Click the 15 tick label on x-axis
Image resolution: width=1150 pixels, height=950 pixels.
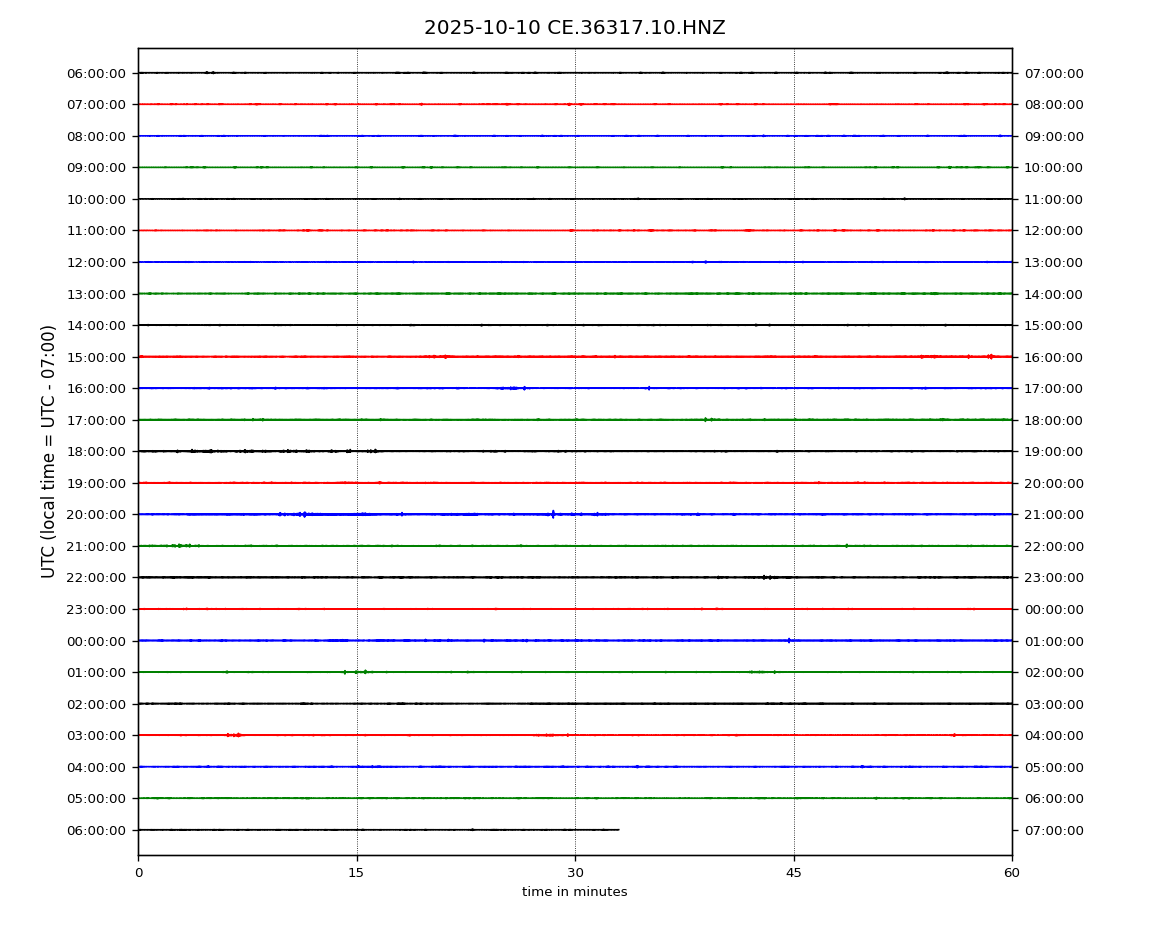tap(356, 873)
